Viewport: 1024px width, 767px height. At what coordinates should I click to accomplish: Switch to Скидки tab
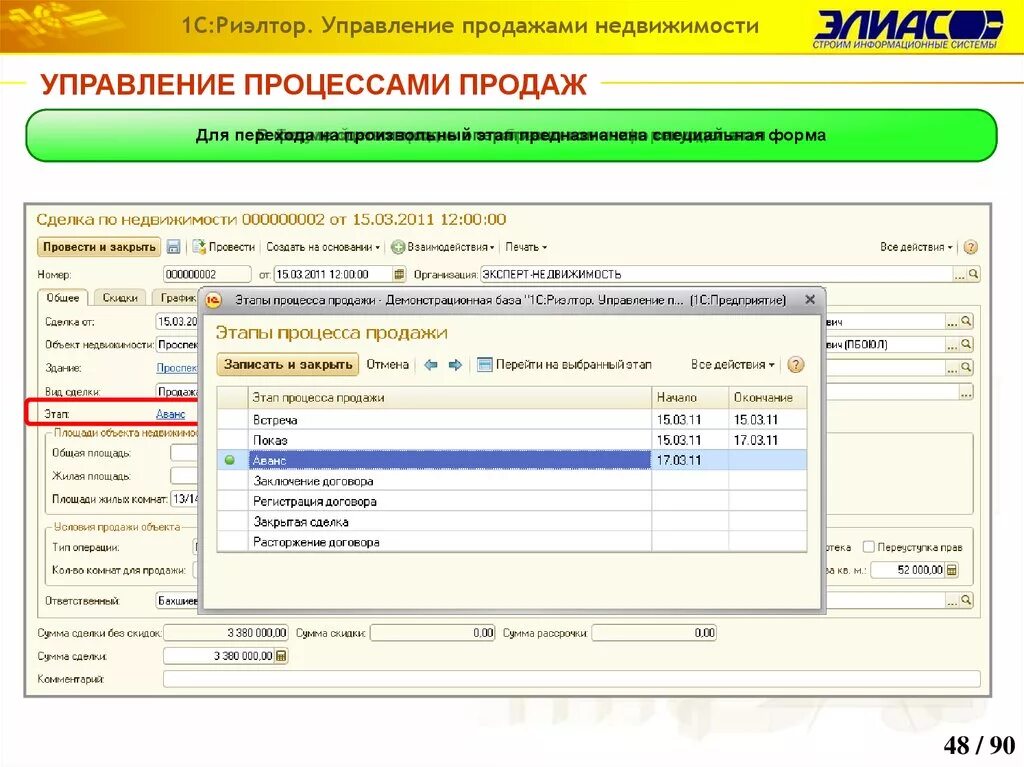coord(120,298)
